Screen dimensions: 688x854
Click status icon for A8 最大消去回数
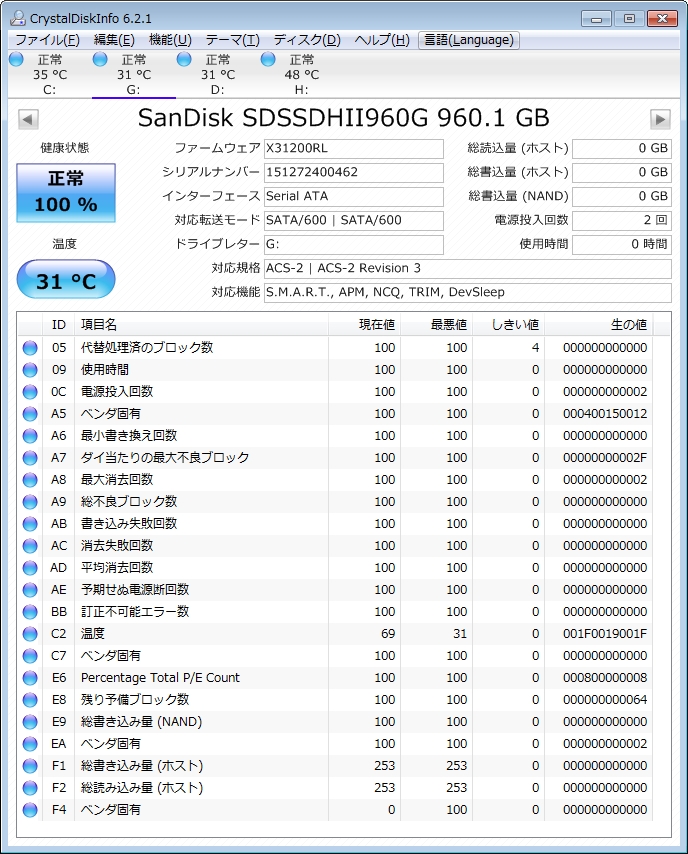(30, 480)
